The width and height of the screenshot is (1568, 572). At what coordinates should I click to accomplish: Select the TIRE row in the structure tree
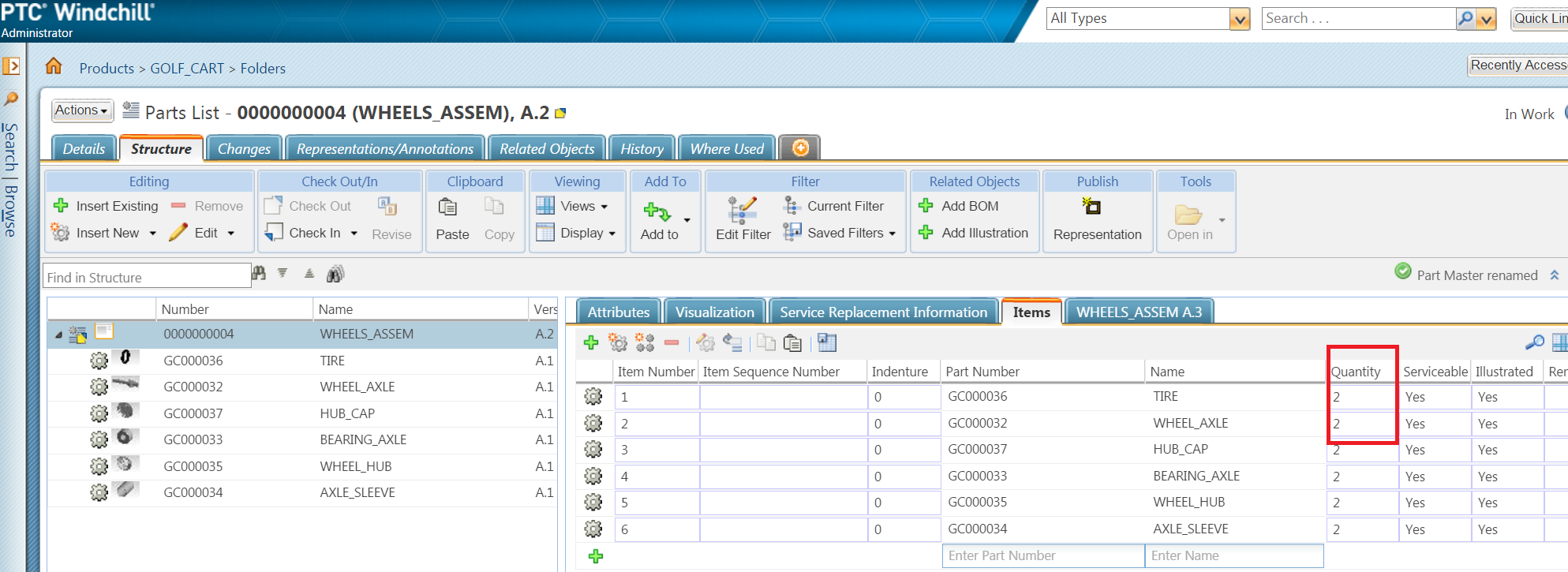coord(302,361)
